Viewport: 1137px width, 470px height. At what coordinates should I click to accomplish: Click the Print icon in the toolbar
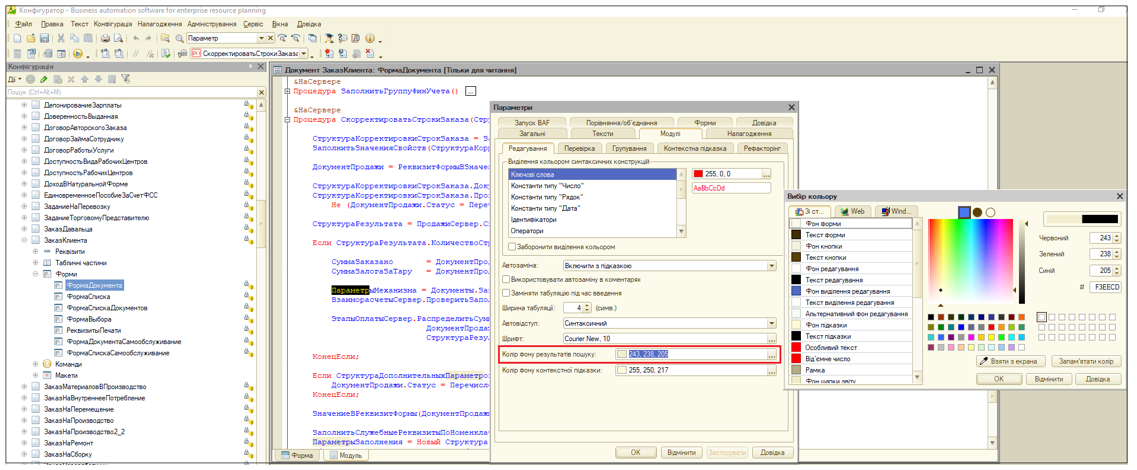(104, 38)
